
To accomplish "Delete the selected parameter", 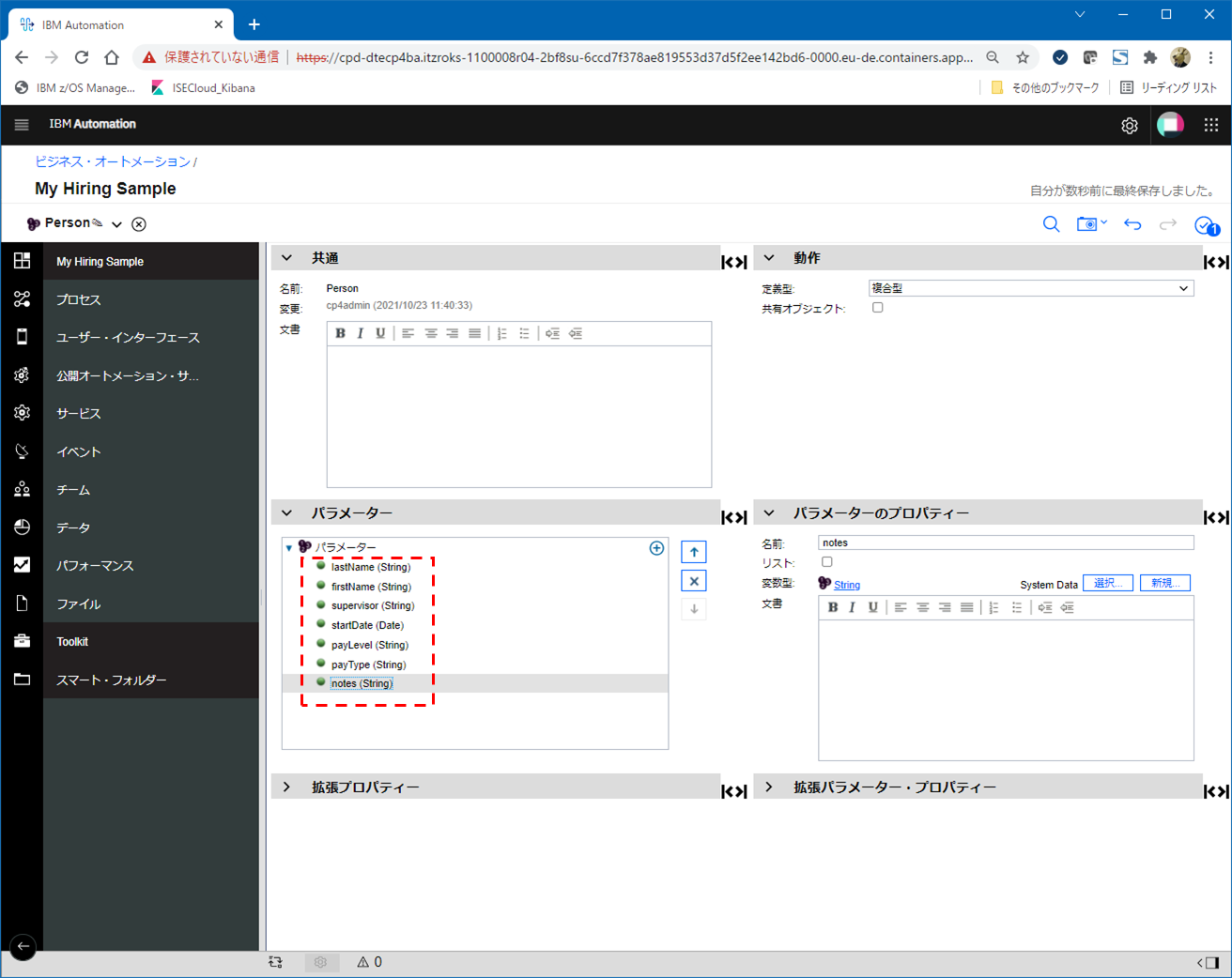I will coord(694,581).
